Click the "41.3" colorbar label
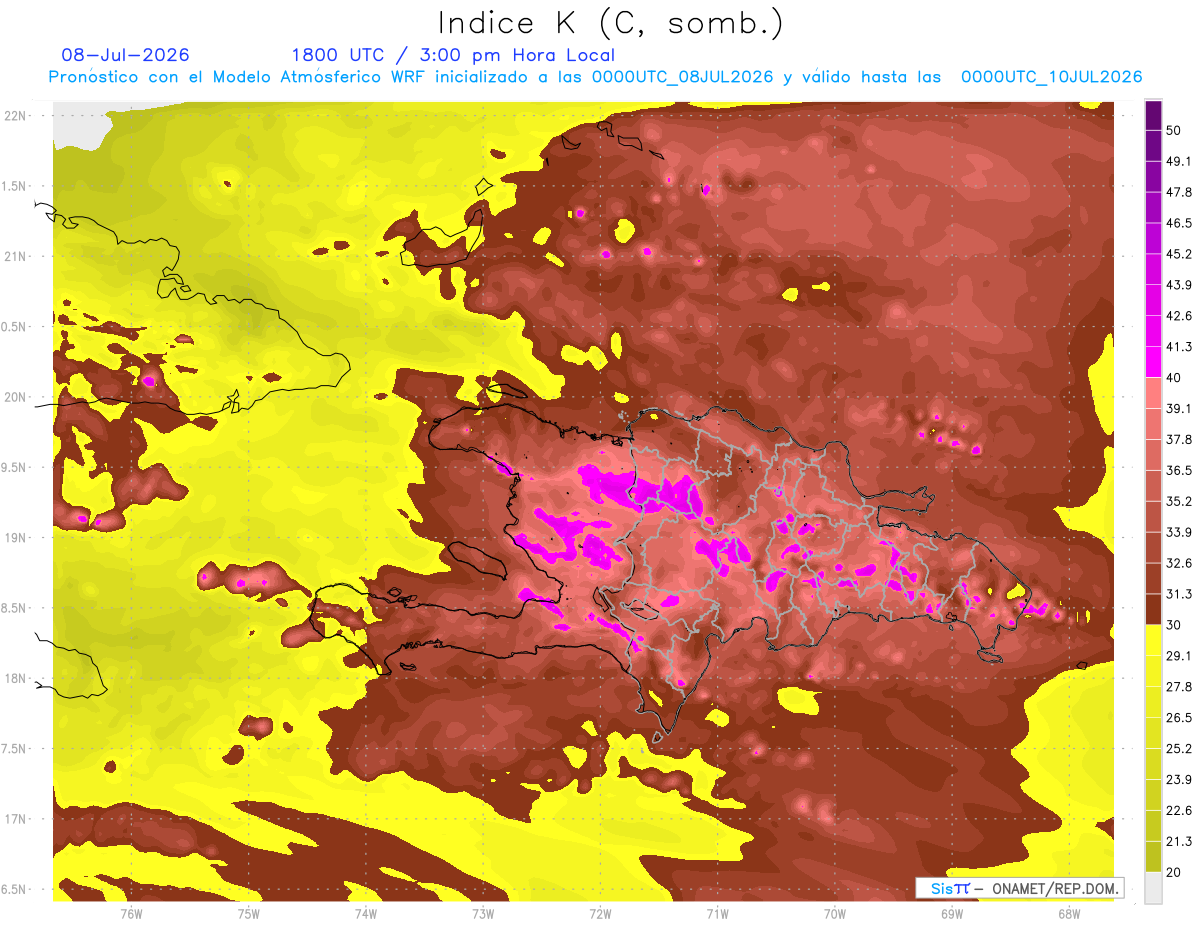The image size is (1200, 927). pos(1179,347)
